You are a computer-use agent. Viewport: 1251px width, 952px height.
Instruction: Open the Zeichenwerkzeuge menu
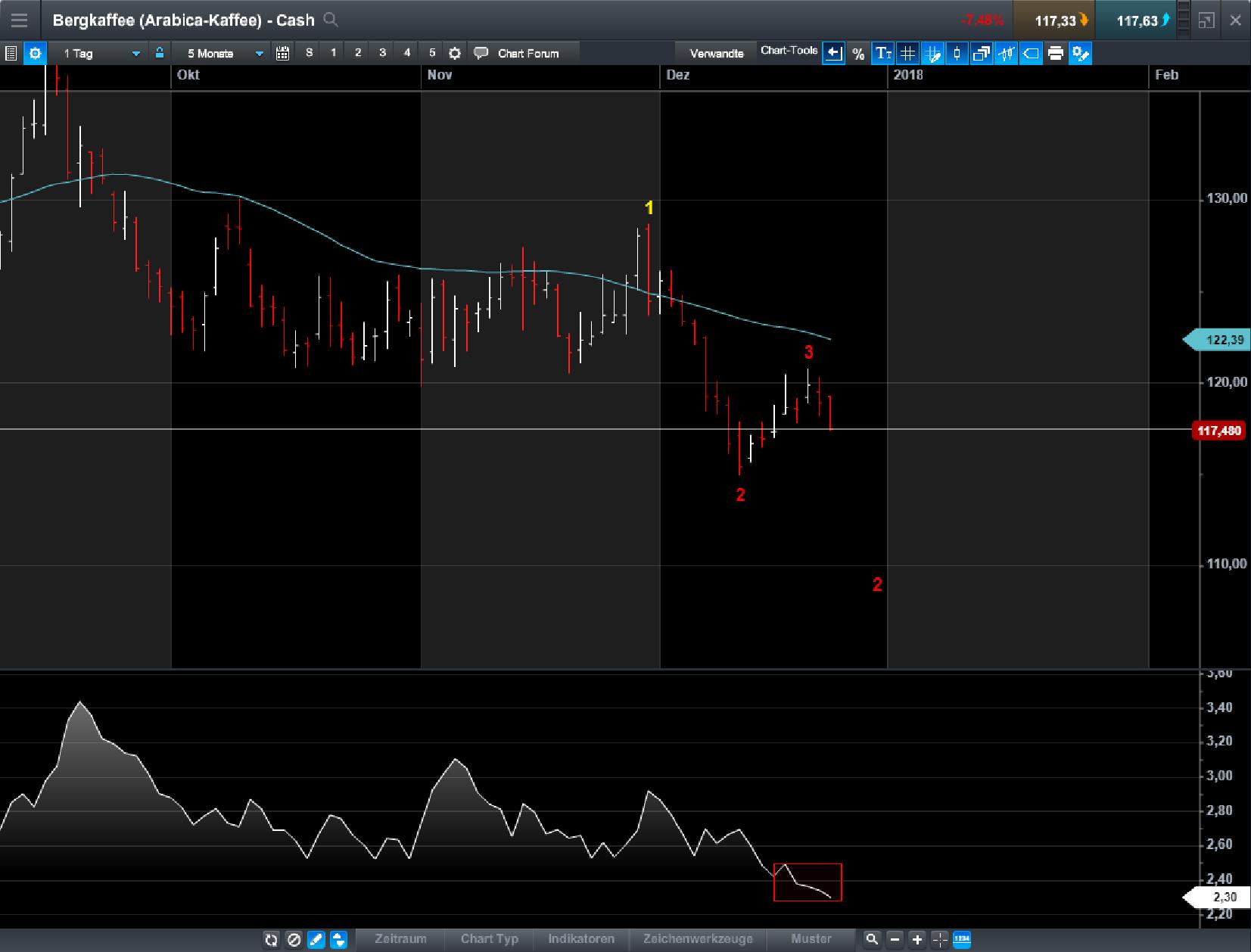(x=698, y=939)
